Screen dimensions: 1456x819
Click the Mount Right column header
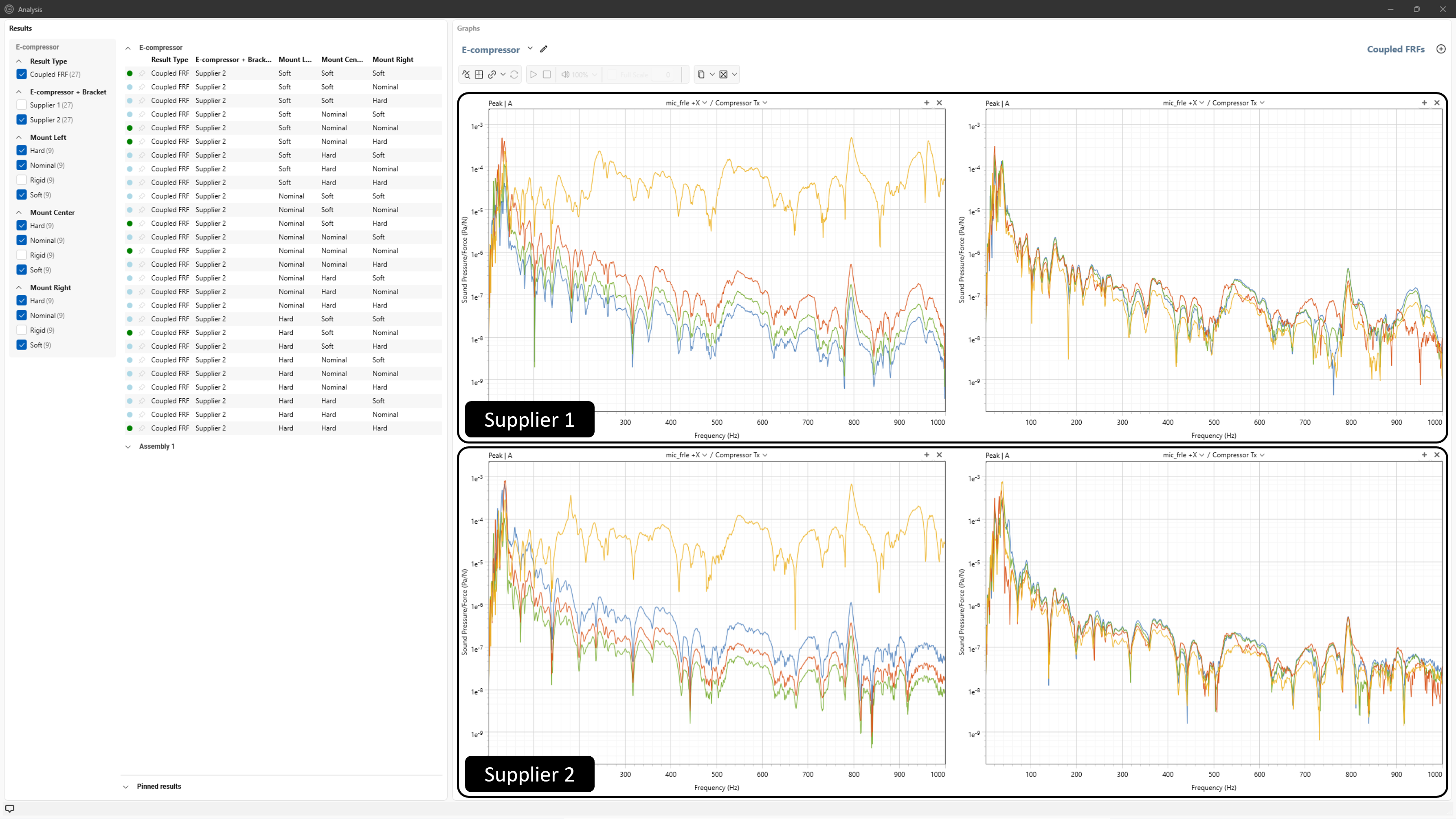click(392, 59)
